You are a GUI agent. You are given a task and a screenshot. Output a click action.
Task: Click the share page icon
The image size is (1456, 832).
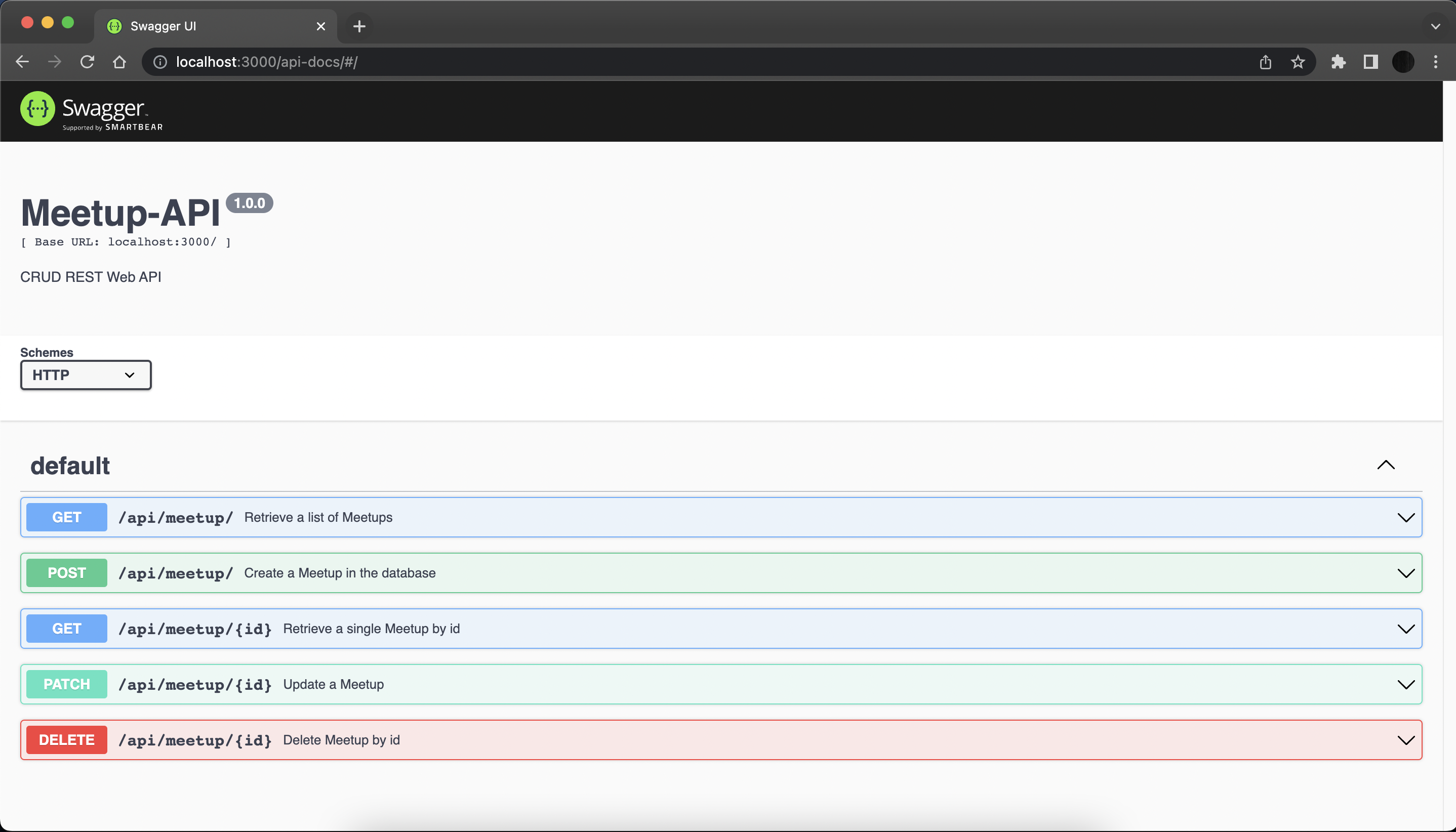point(1265,62)
